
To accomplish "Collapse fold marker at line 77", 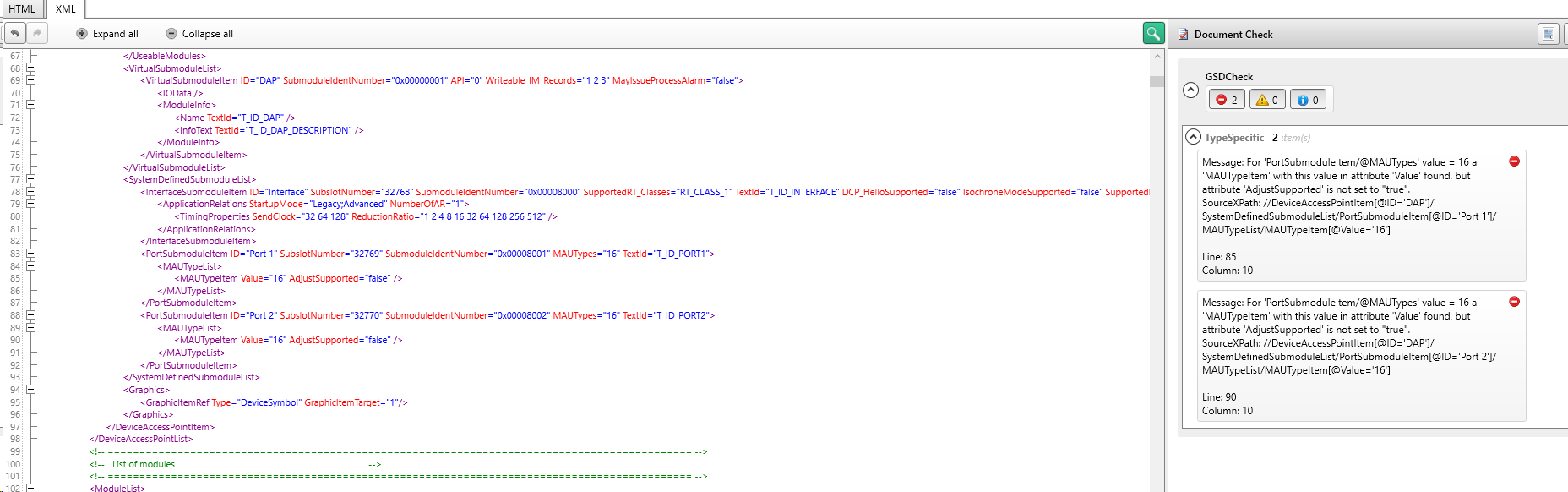I will tap(30, 179).
